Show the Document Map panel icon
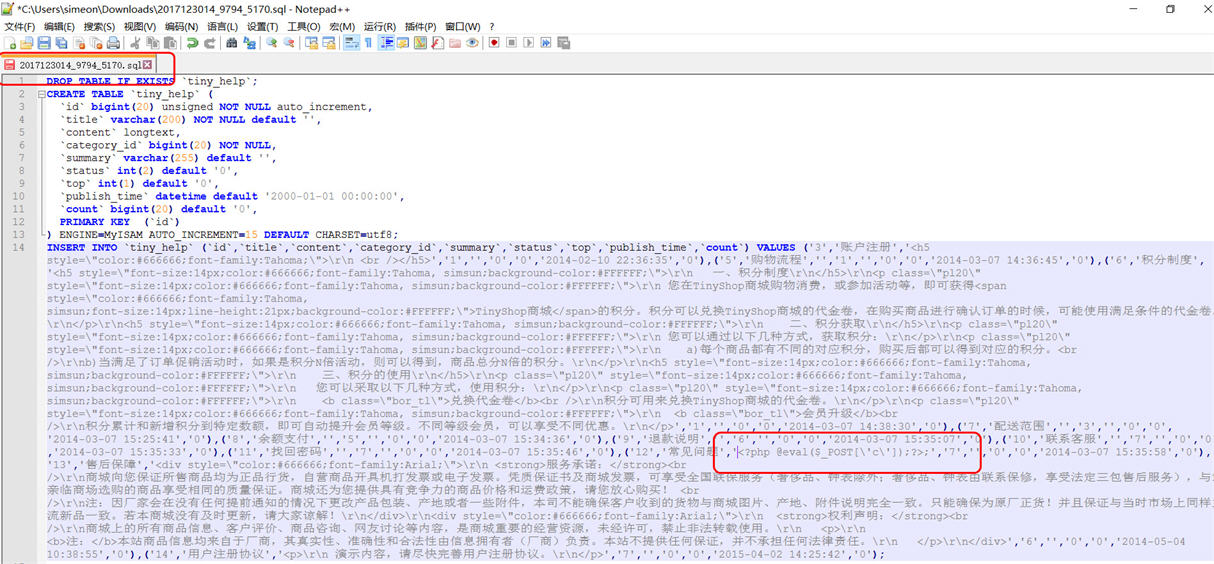This screenshot has height=564, width=1214. coord(421,43)
